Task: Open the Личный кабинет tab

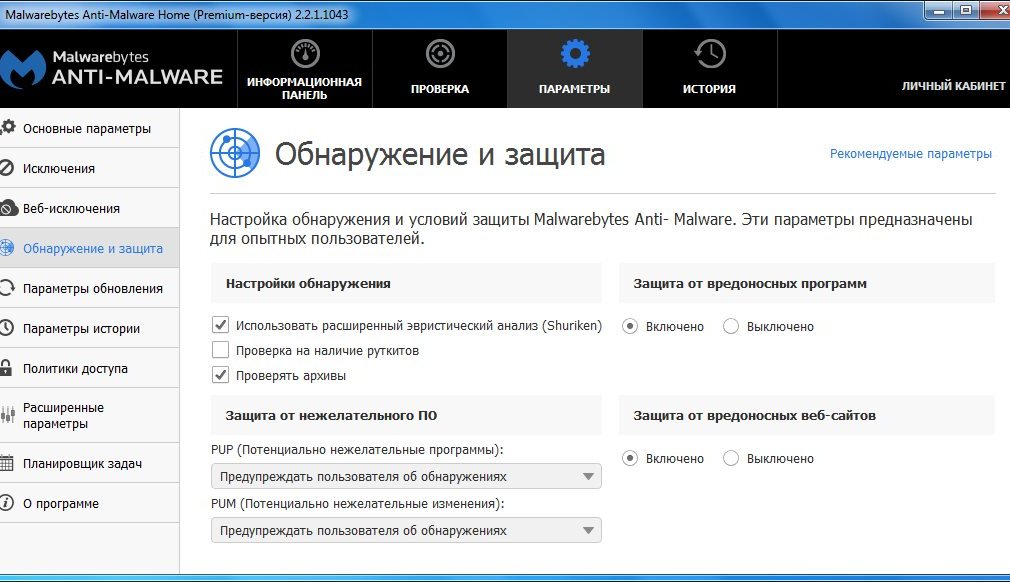Action: (953, 86)
